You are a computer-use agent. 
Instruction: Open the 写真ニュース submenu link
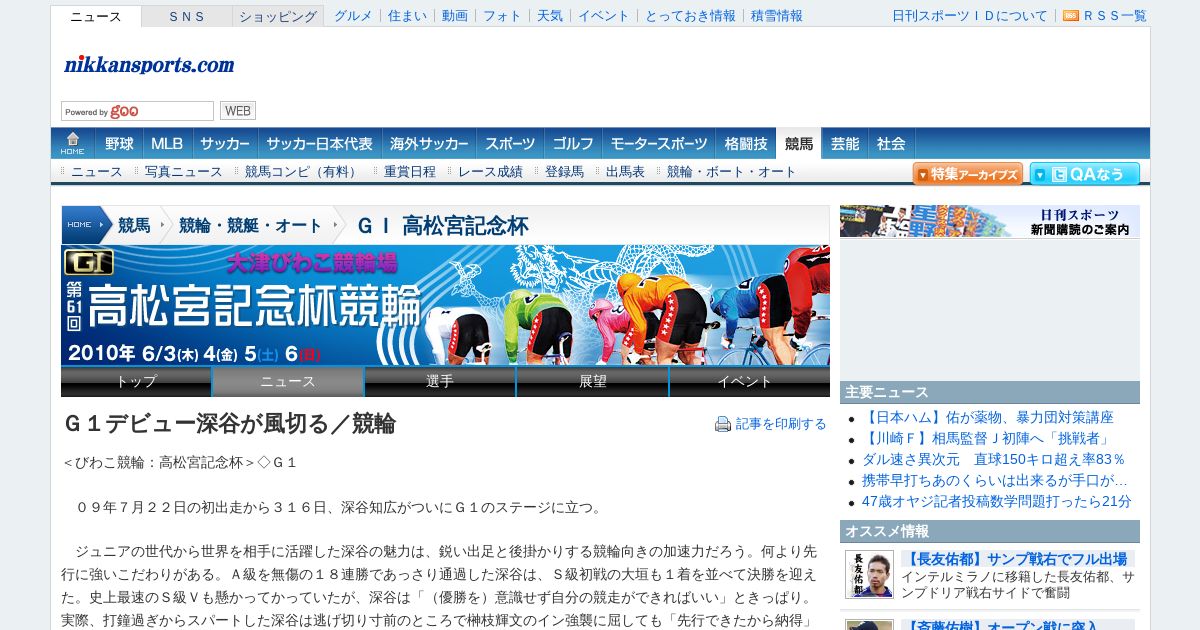184,172
